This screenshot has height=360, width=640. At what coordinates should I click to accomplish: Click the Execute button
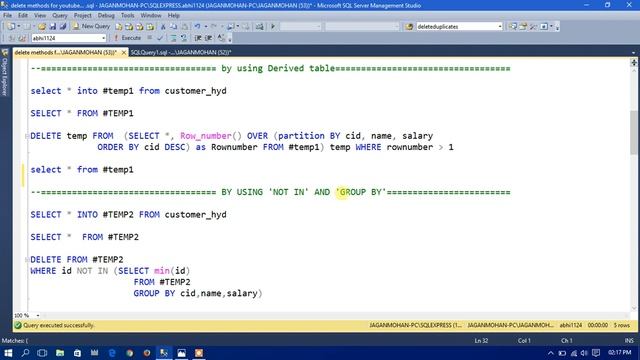[127, 38]
